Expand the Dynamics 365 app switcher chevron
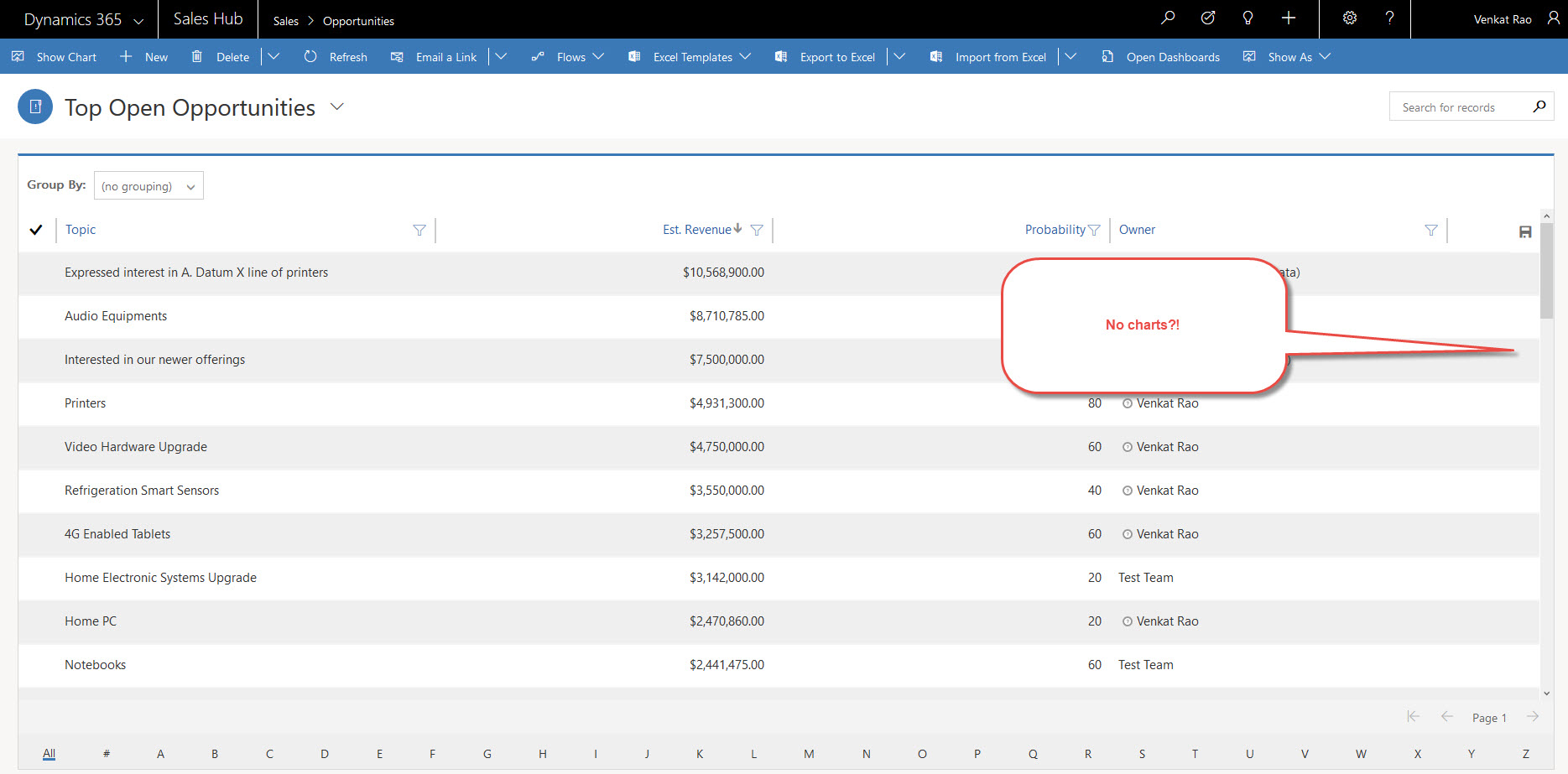This screenshot has height=774, width=1568. (138, 20)
